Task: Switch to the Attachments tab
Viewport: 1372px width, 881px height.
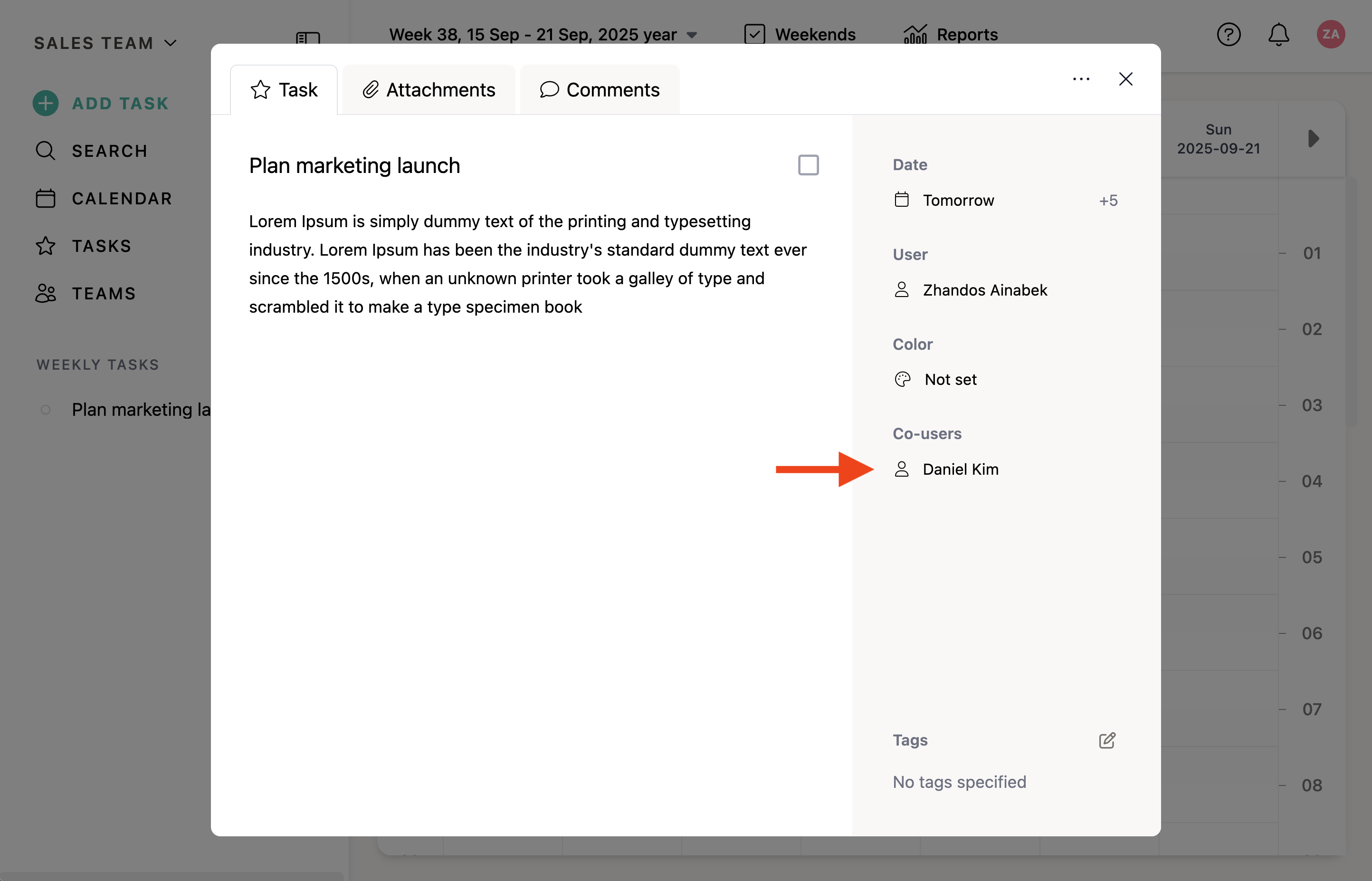Action: point(429,90)
